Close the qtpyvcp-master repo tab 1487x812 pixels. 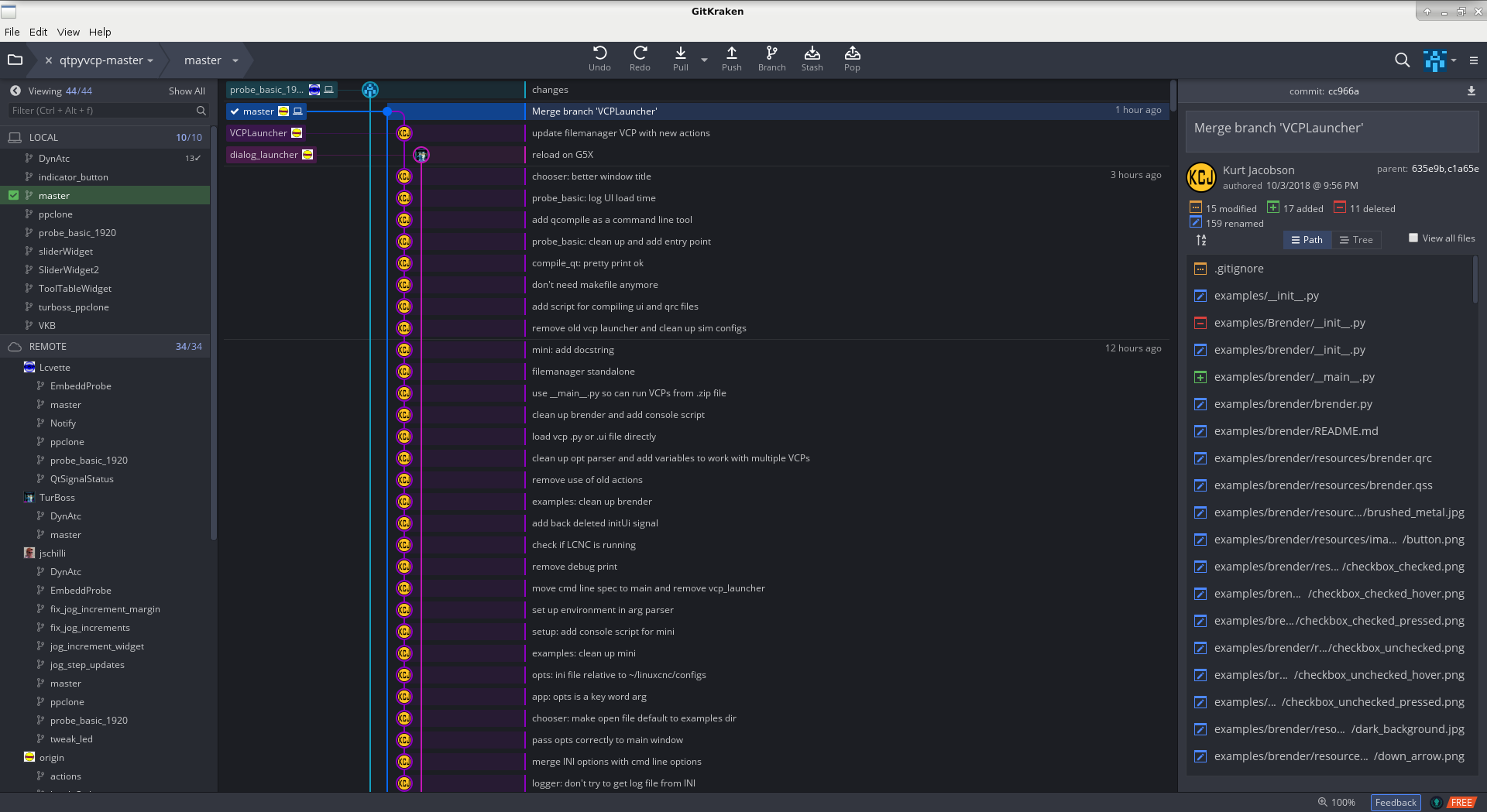coord(49,60)
